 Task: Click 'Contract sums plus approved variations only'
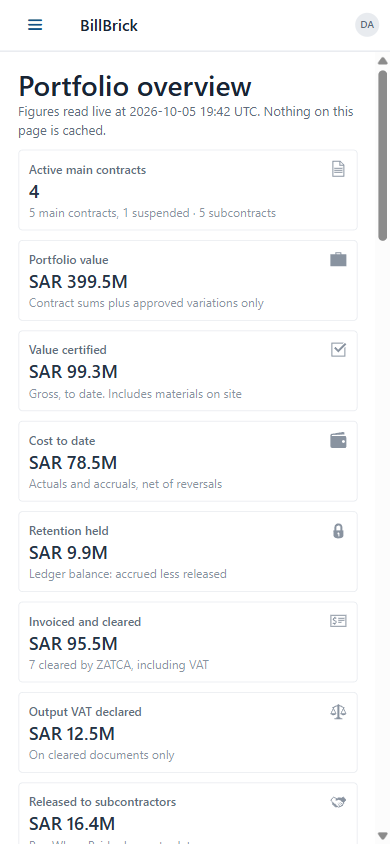146,303
